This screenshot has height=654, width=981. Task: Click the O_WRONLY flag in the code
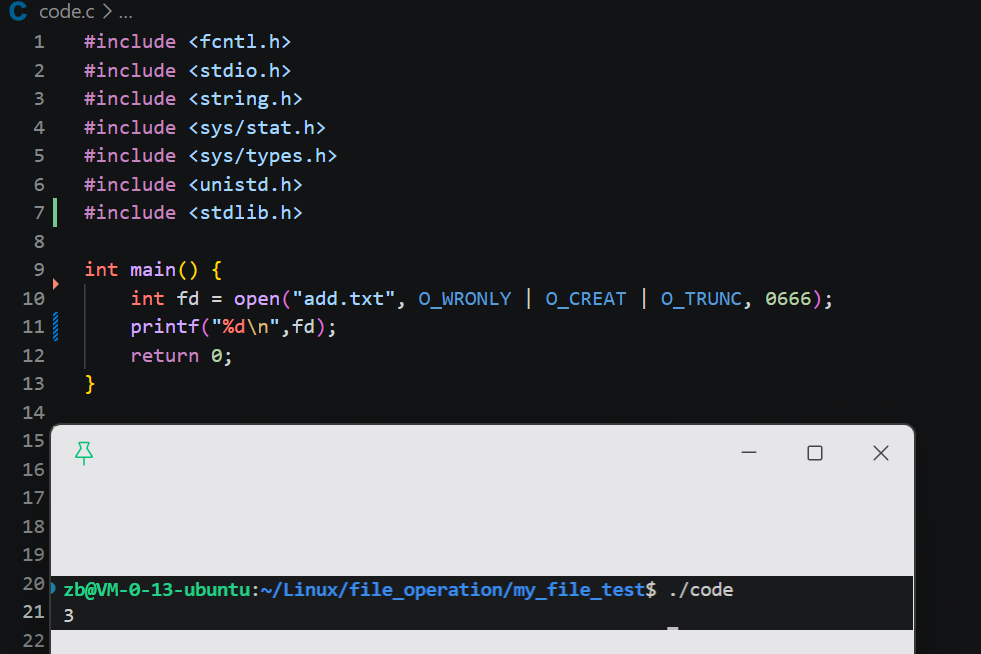pos(464,299)
